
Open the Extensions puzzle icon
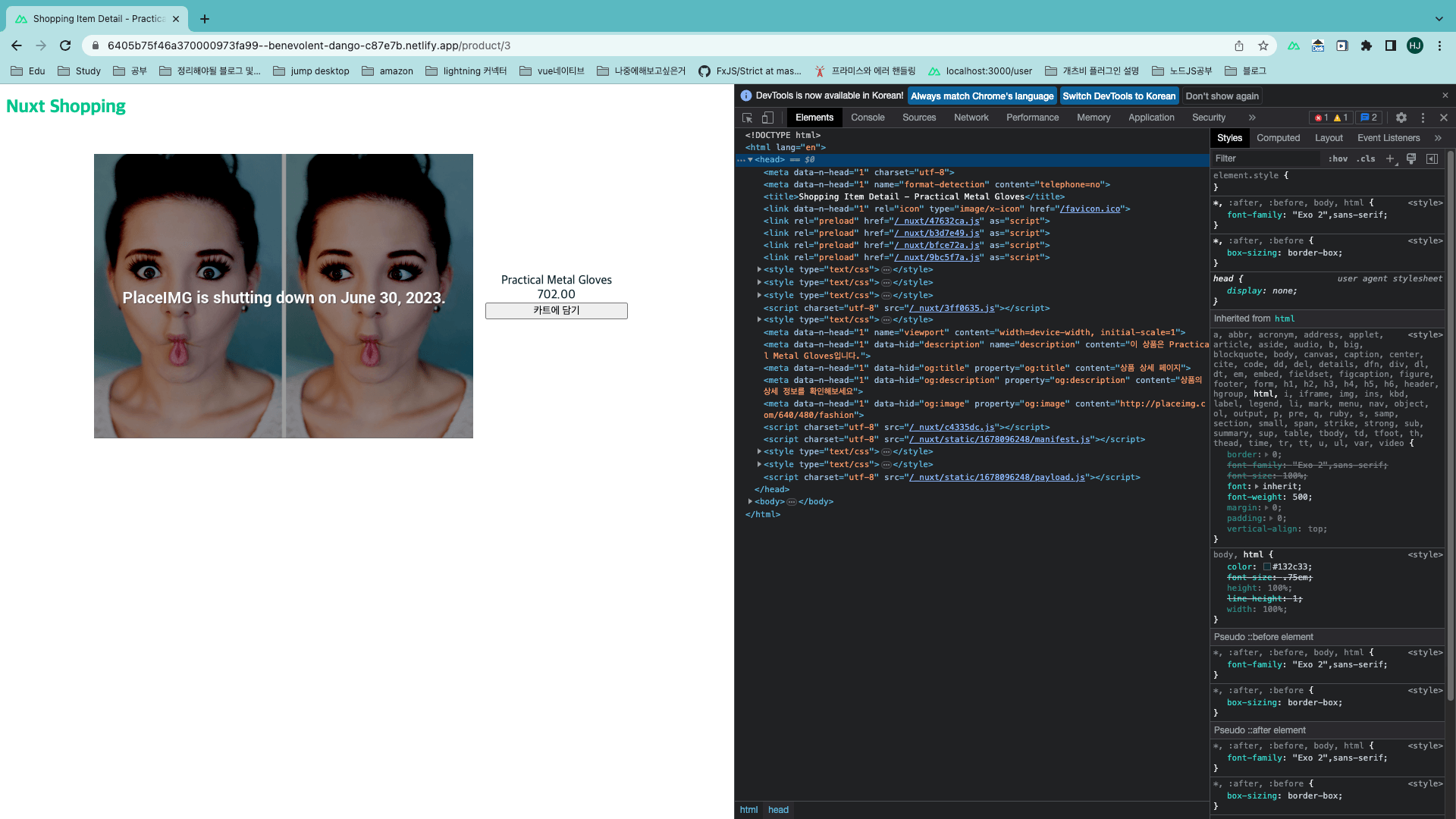[x=1367, y=45]
